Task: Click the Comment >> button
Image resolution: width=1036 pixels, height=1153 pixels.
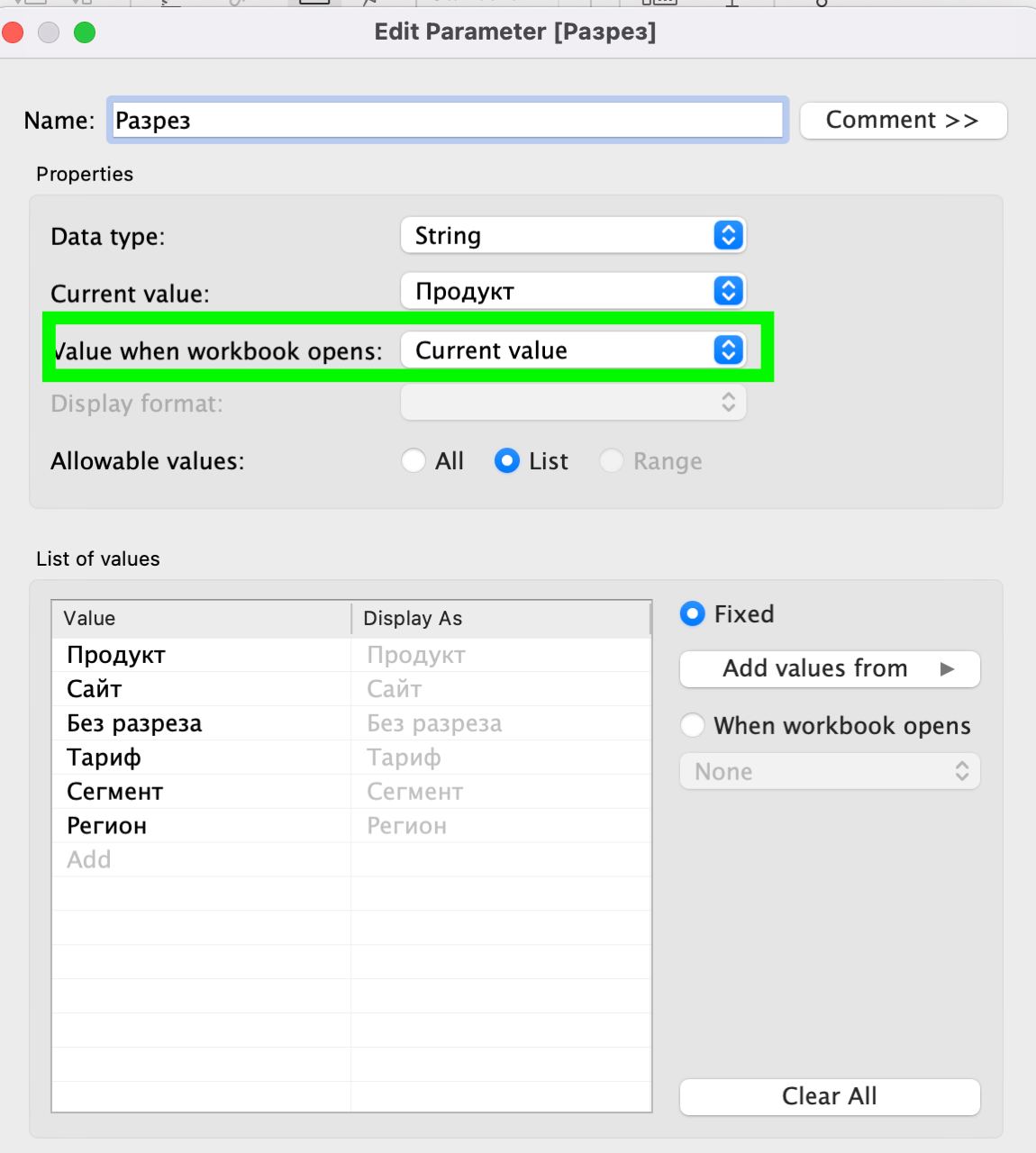Action: [x=903, y=121]
